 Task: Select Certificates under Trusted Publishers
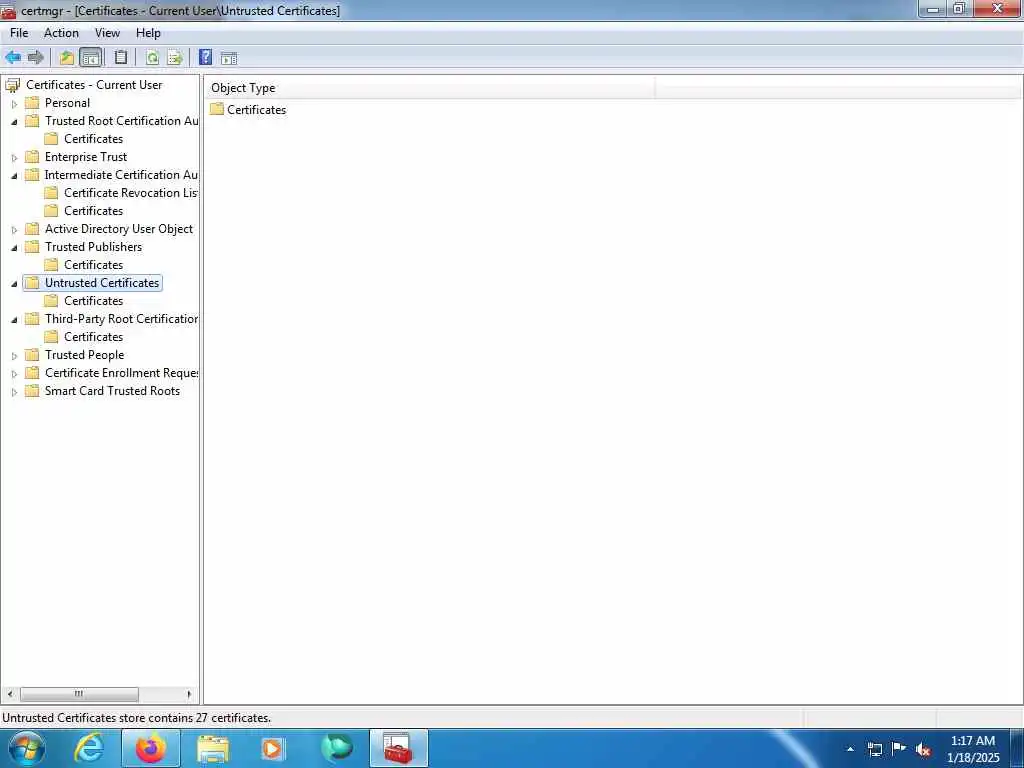(93, 265)
